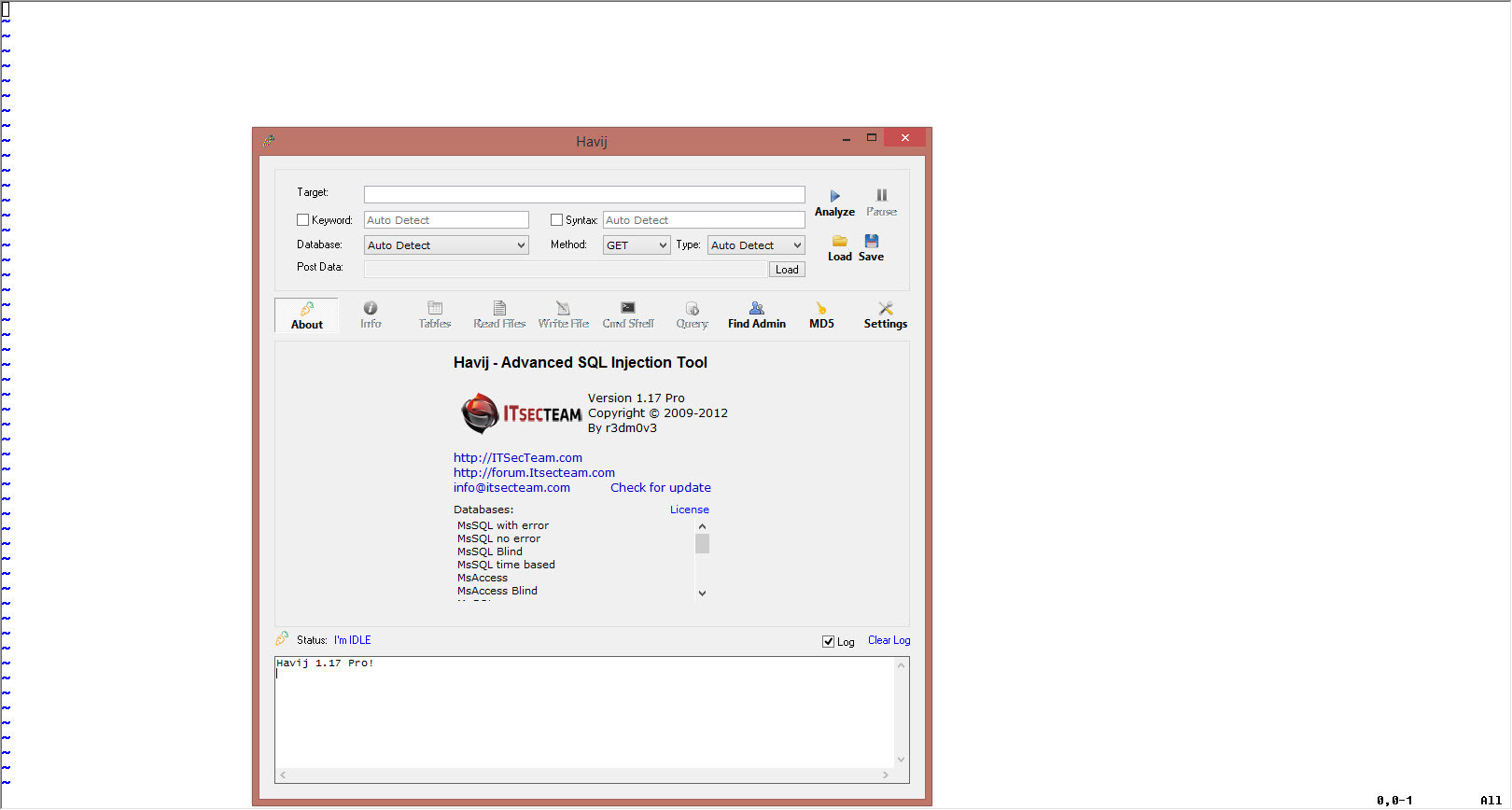Screen dimensions: 1512x810
Task: Open the MD5 tool
Action: pyautogui.click(x=821, y=315)
